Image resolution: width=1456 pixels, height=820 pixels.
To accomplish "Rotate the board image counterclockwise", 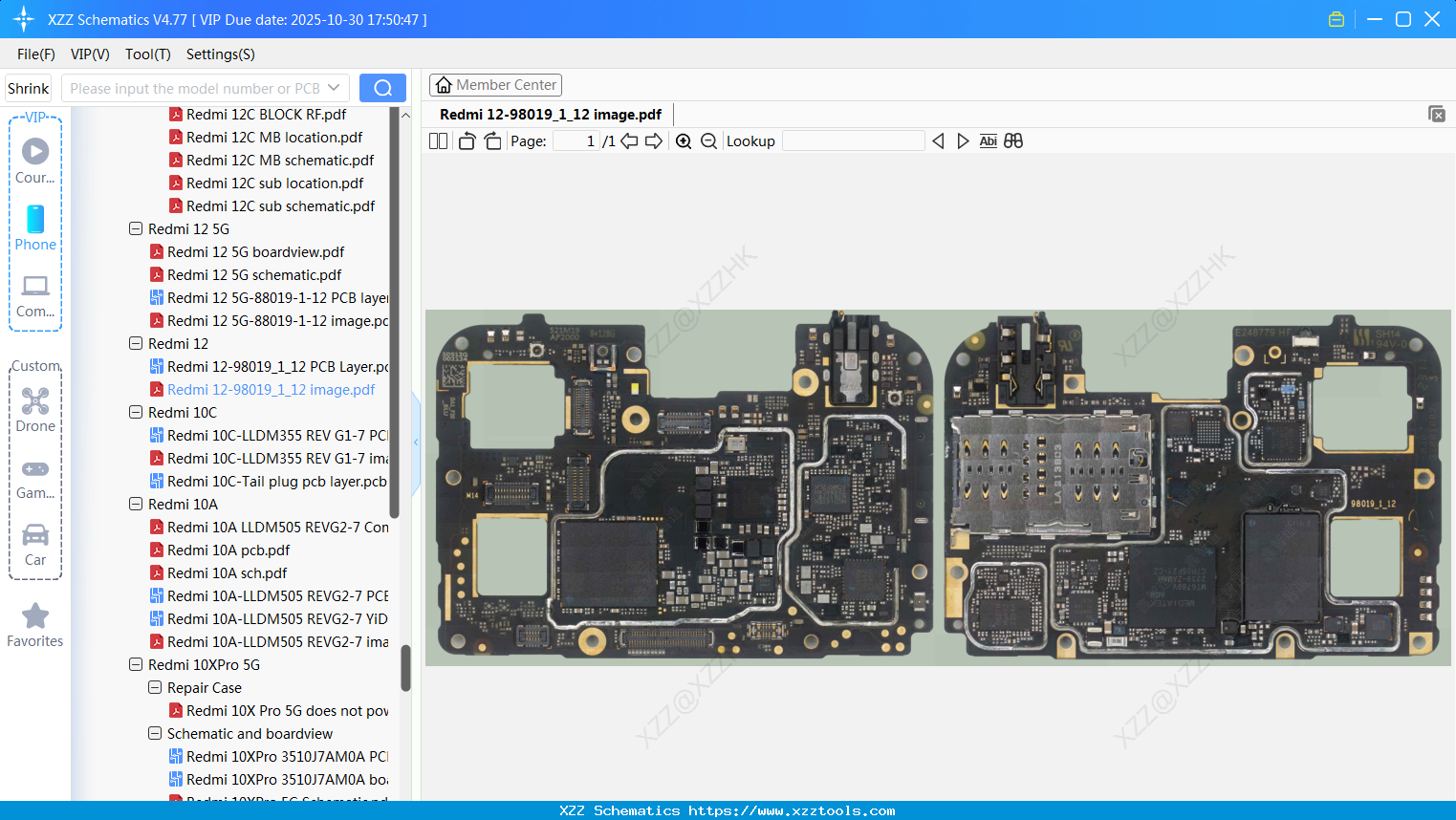I will pyautogui.click(x=466, y=140).
